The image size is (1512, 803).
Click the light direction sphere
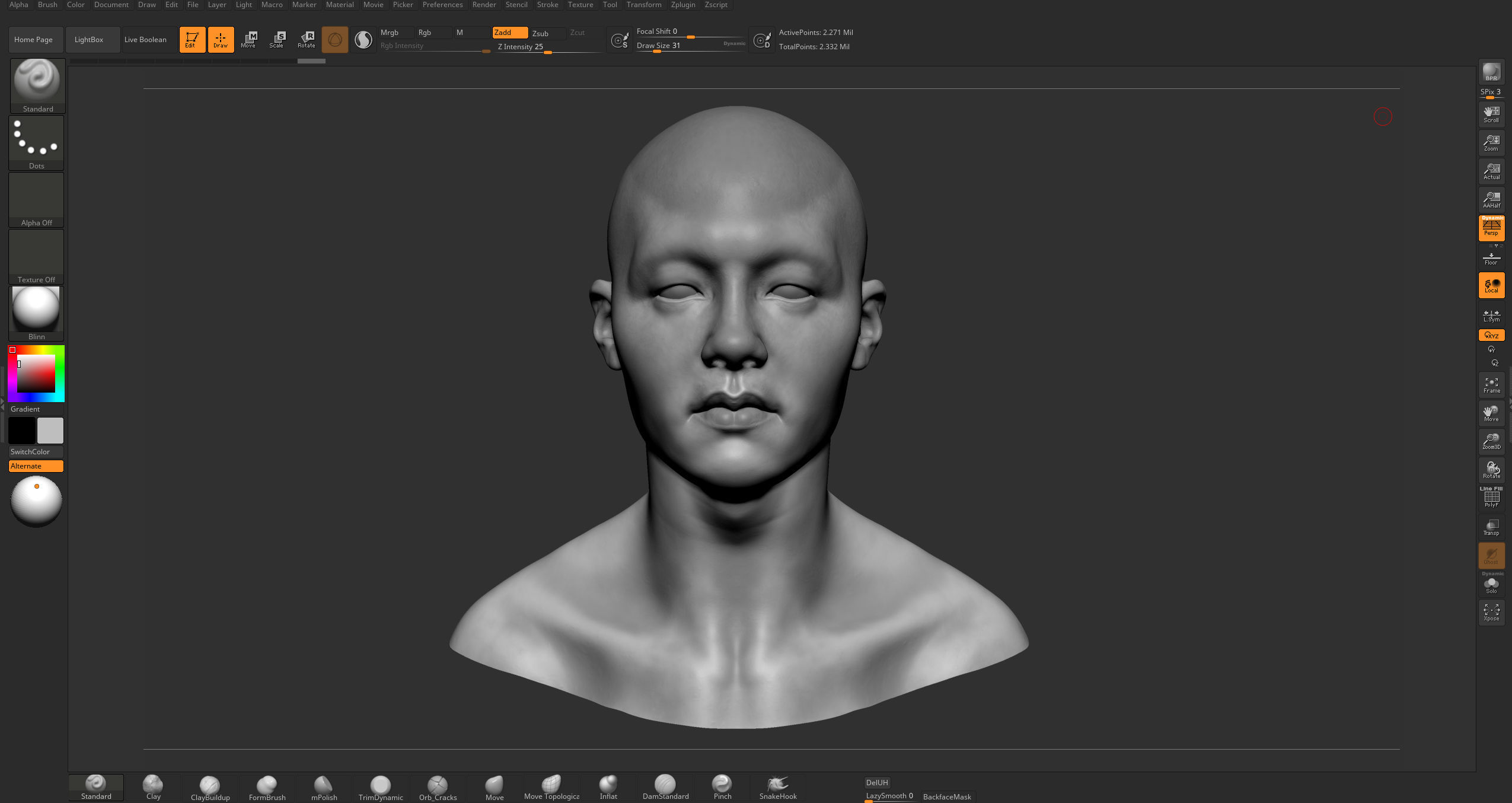pos(36,501)
